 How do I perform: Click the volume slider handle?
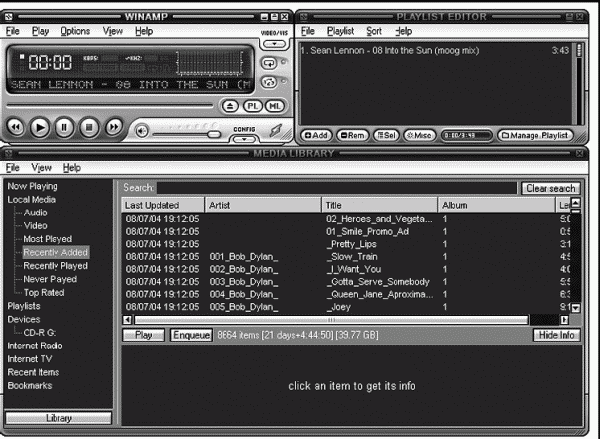click(x=213, y=132)
